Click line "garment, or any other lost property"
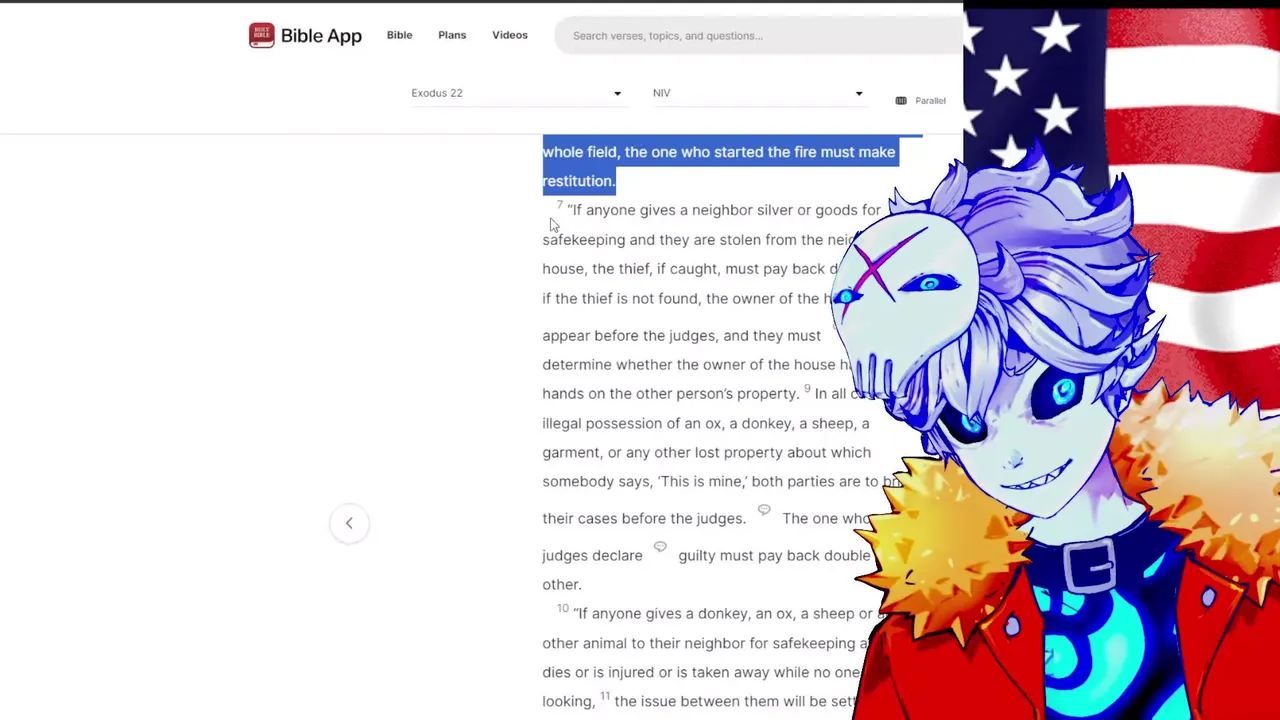The width and height of the screenshot is (1280, 720). coord(706,452)
